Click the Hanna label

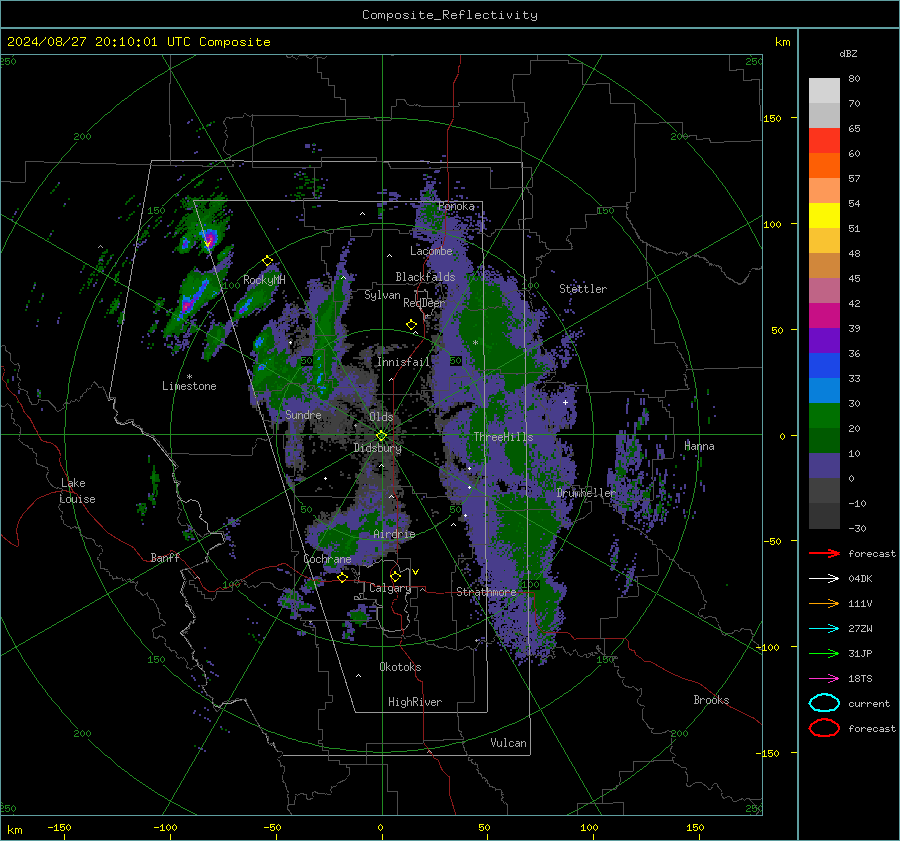[x=699, y=447]
